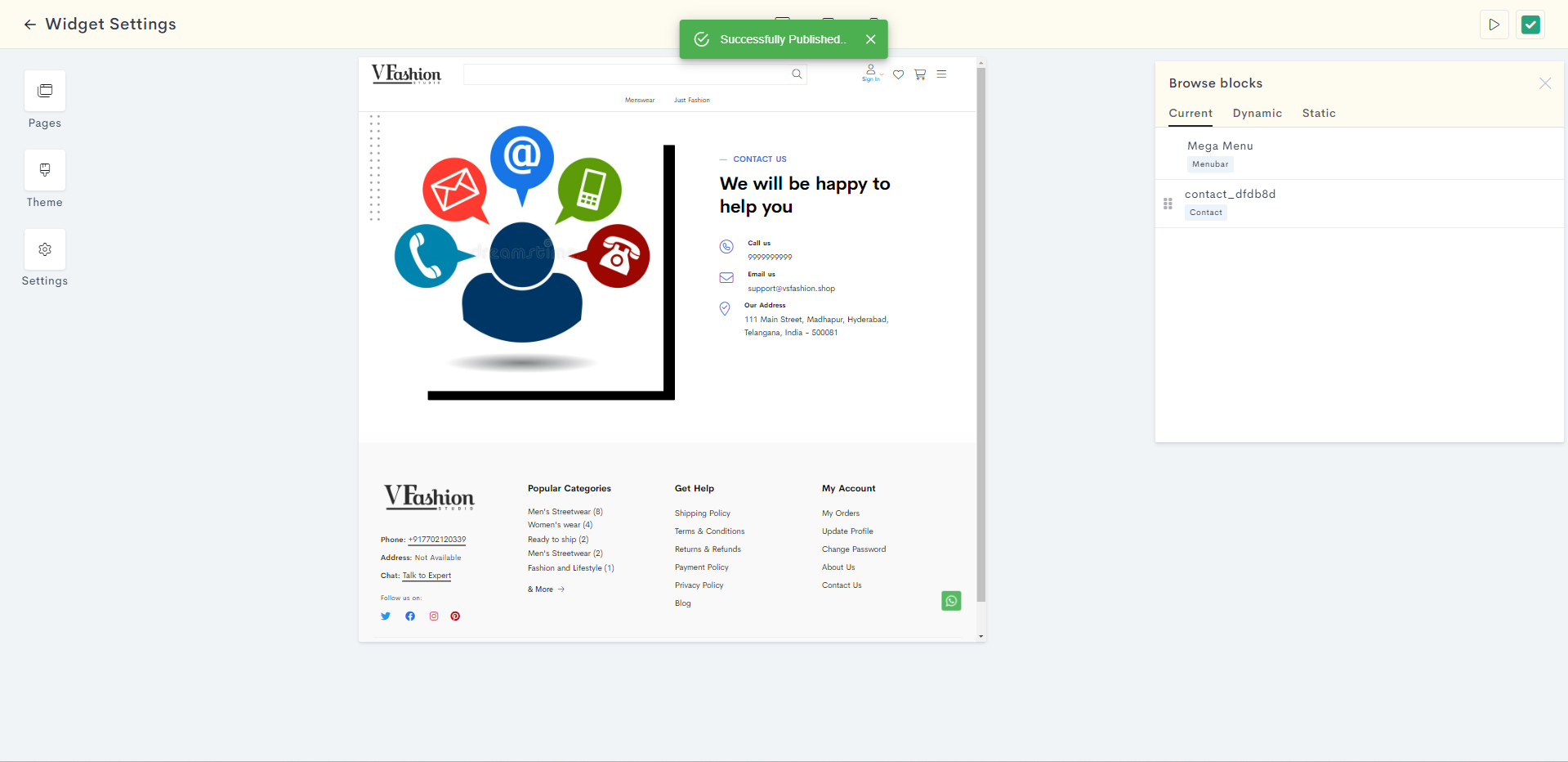Click the 9999999999 phone number text

click(x=770, y=257)
